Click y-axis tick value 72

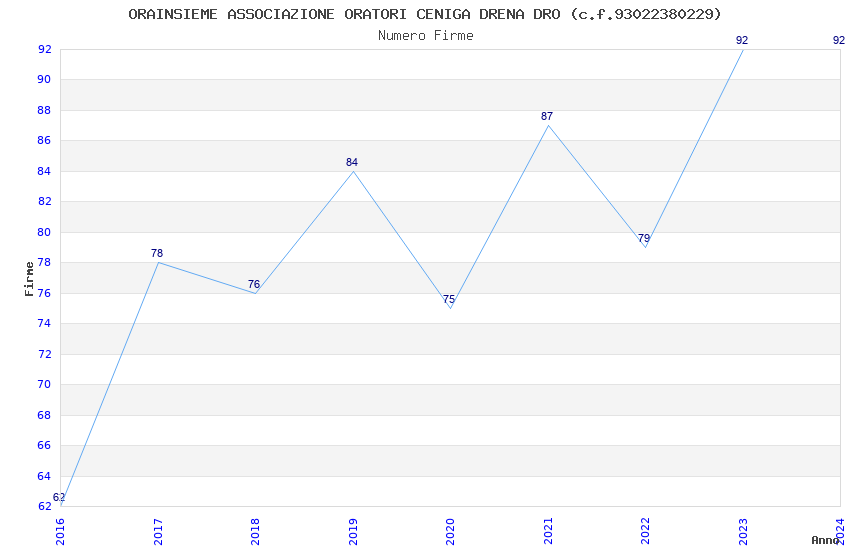pyautogui.click(x=44, y=354)
